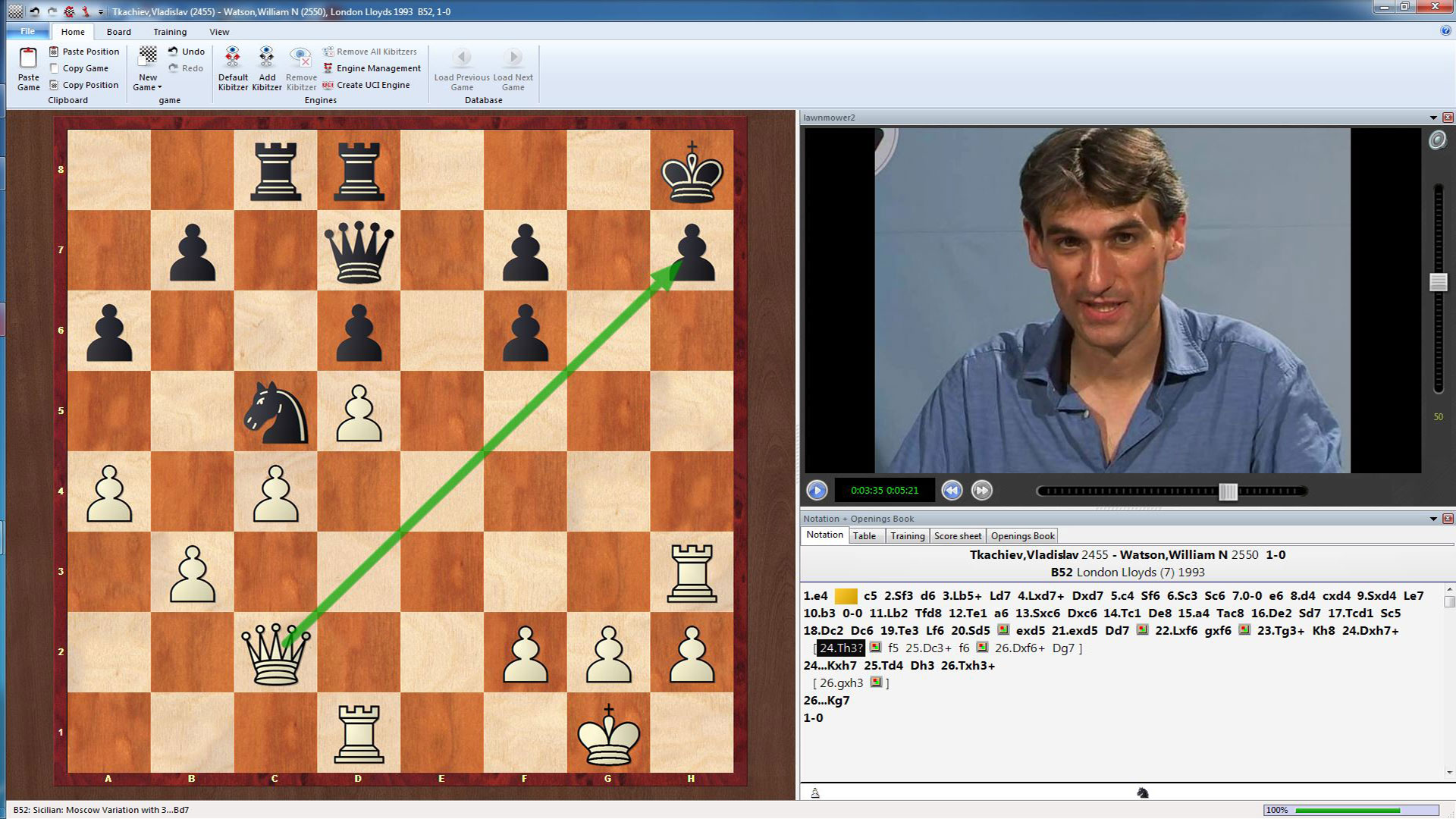Open the quick access toolbar customize dropdown
Viewport: 1456px width, 819px height.
point(101,11)
